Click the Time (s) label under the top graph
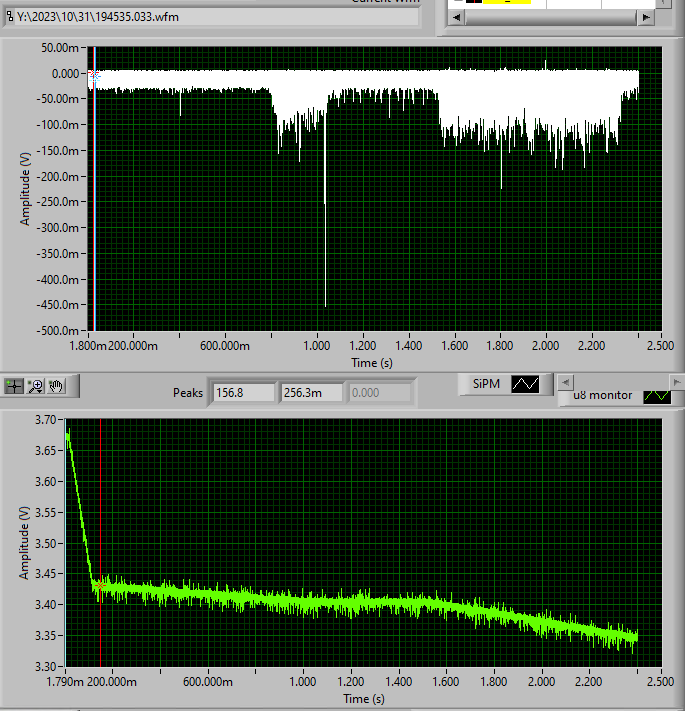 click(x=372, y=363)
